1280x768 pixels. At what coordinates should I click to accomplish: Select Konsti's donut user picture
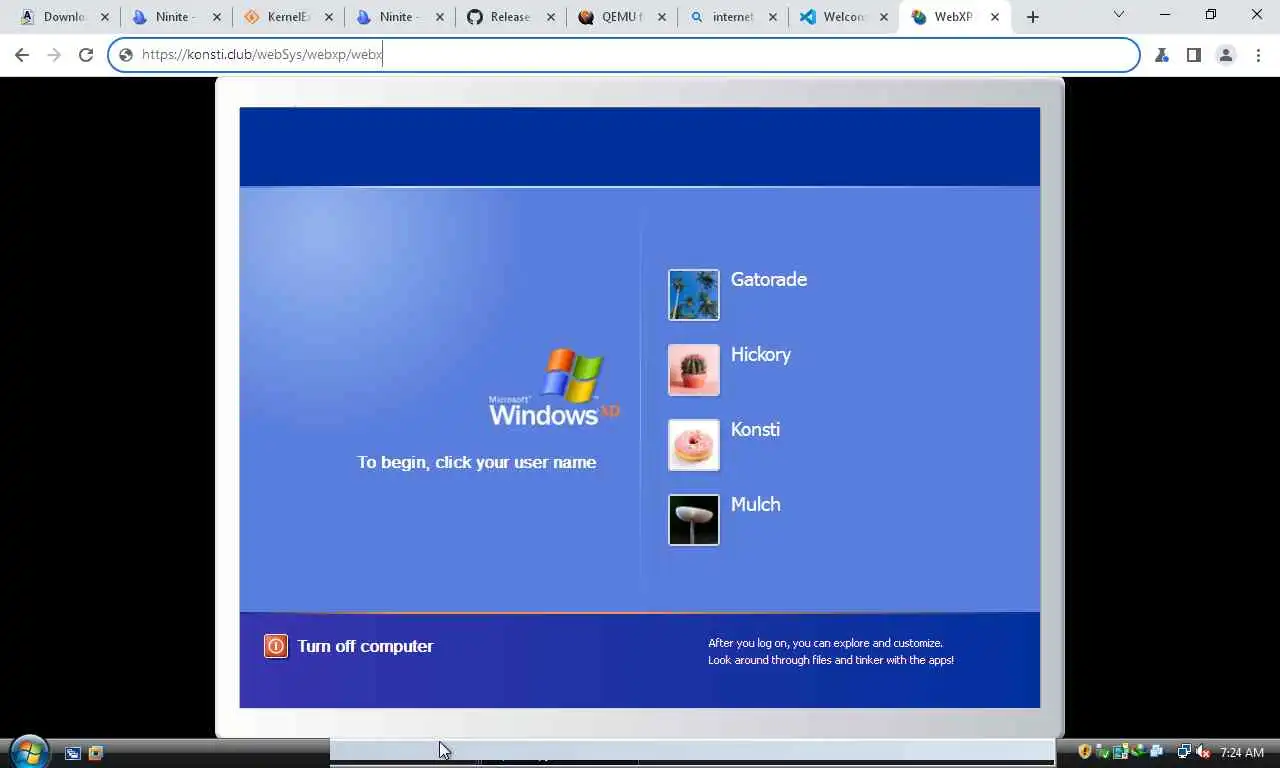coord(694,445)
